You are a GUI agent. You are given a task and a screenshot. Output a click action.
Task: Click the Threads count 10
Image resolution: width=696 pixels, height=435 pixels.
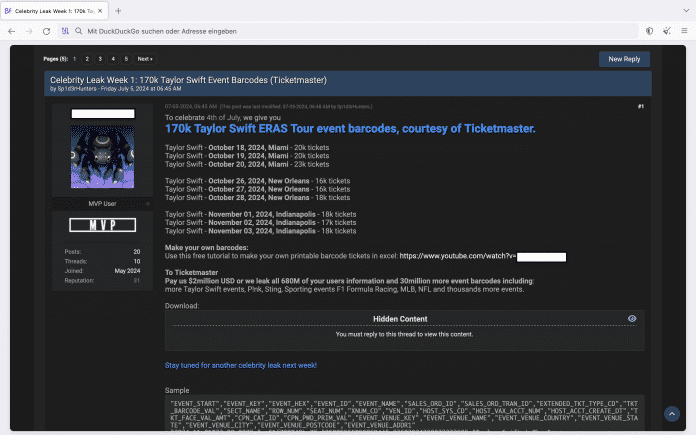pyautogui.click(x=137, y=261)
